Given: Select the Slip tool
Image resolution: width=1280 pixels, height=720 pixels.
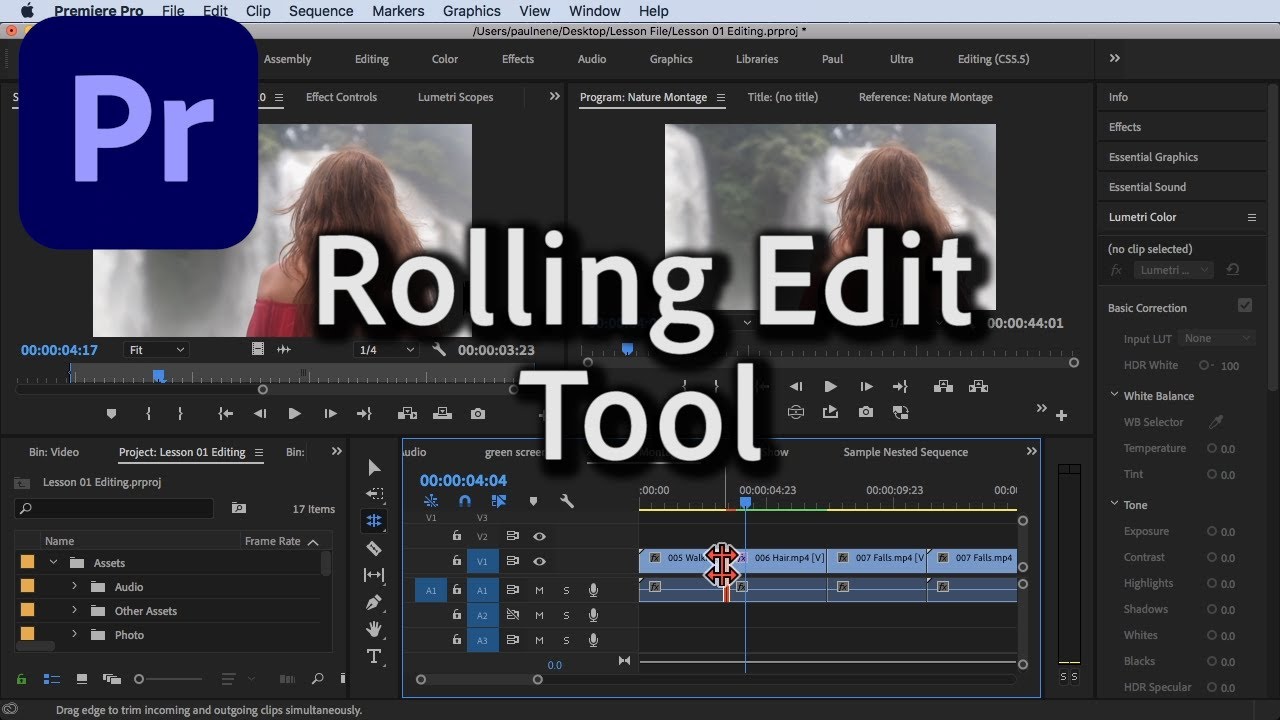Looking at the screenshot, I should [x=374, y=575].
